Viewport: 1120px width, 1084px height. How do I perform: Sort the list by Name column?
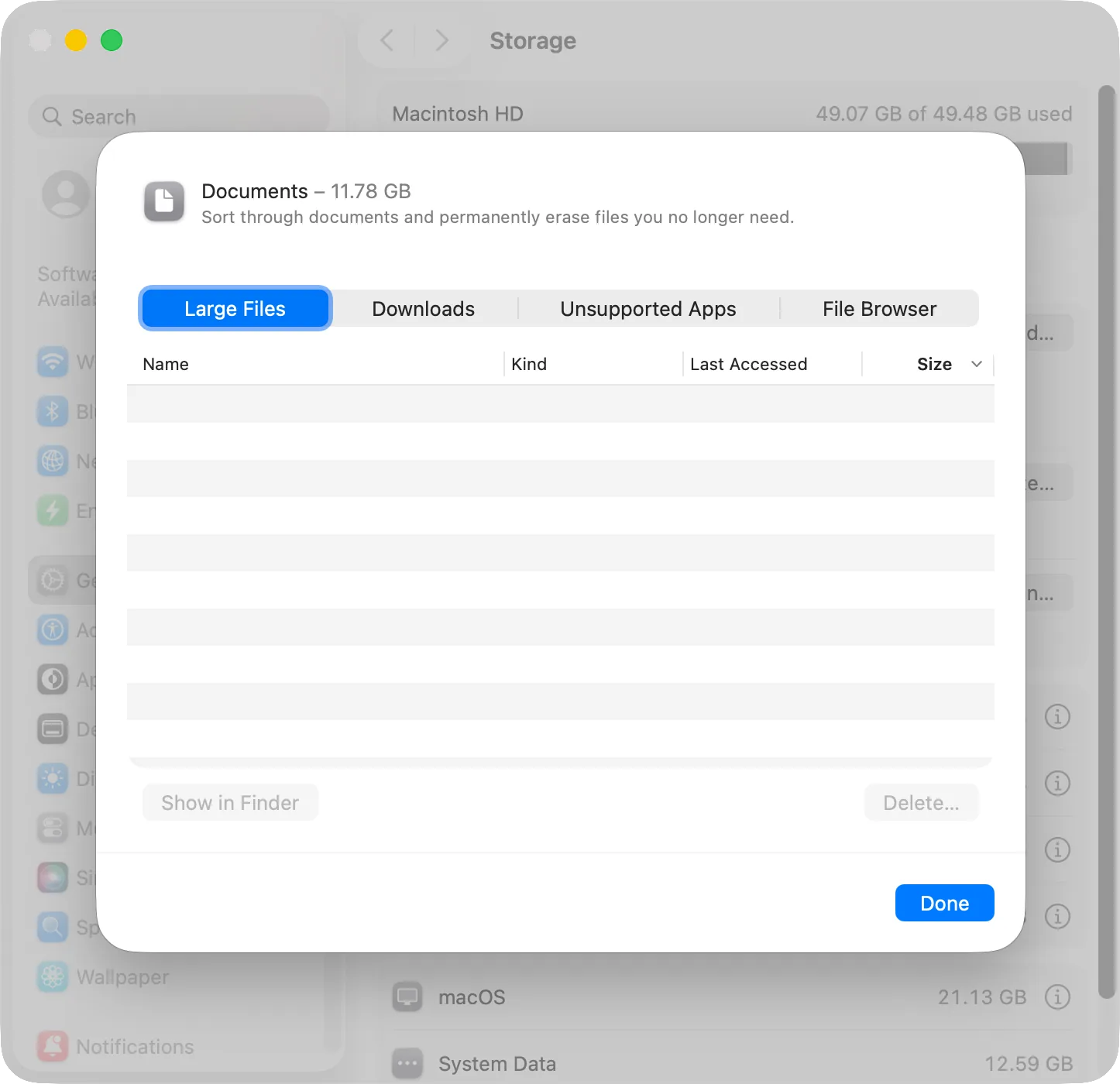pyautogui.click(x=315, y=364)
